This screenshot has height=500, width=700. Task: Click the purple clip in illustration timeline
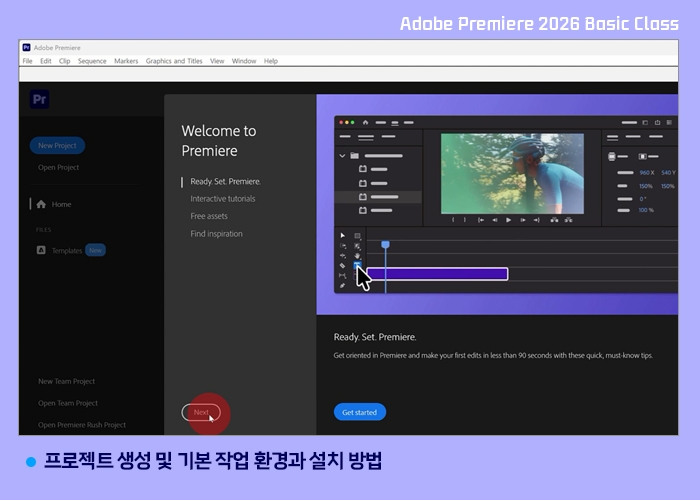[x=437, y=274]
